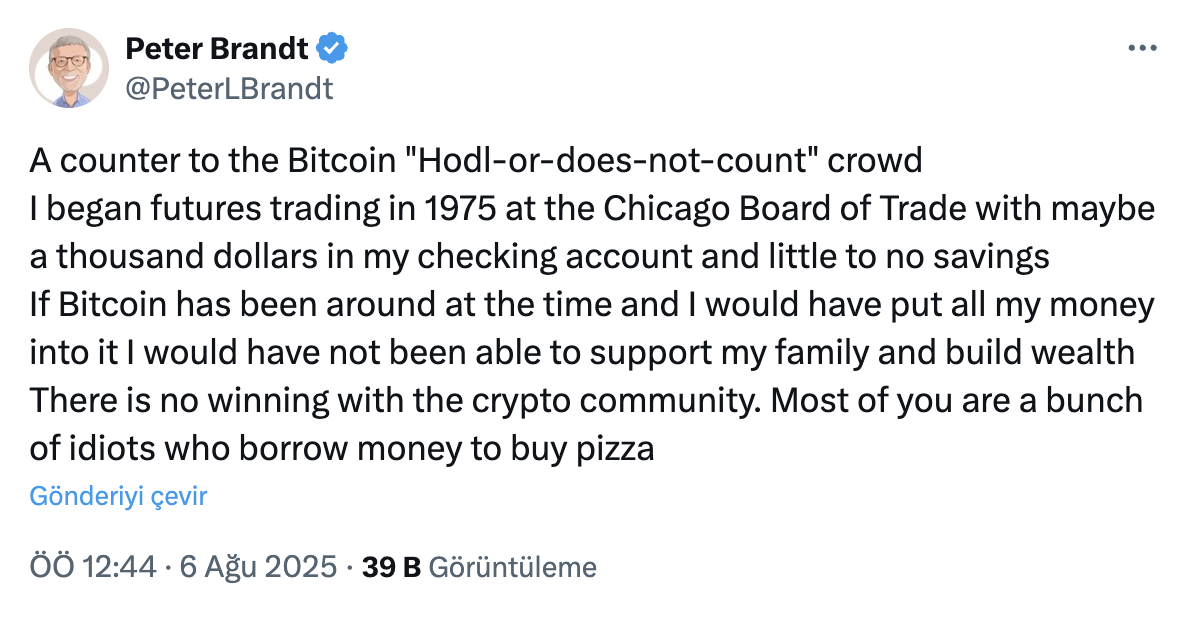Click the line starting "into it I would"
Image resolution: width=1192 pixels, height=618 pixels.
pyautogui.click(x=582, y=353)
